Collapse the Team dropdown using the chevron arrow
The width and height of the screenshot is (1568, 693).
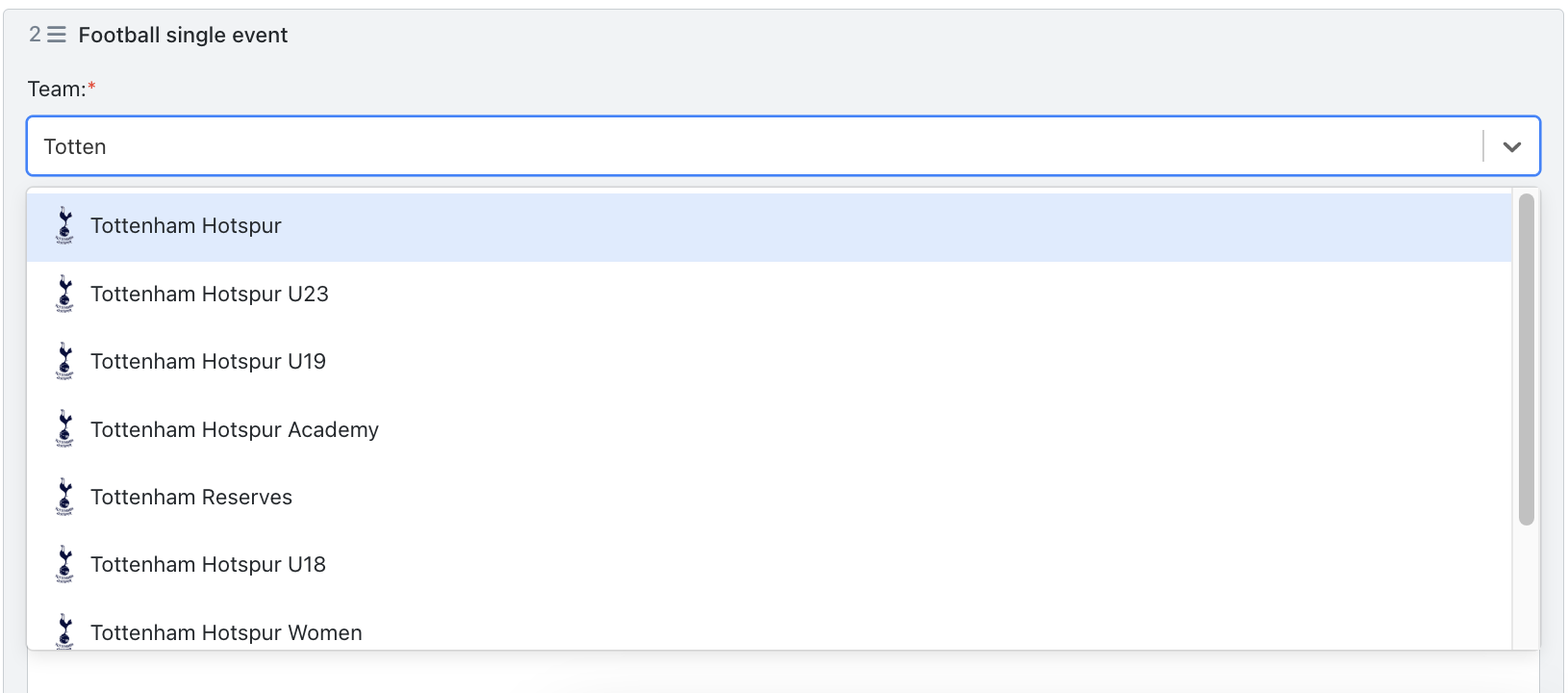coord(1511,146)
